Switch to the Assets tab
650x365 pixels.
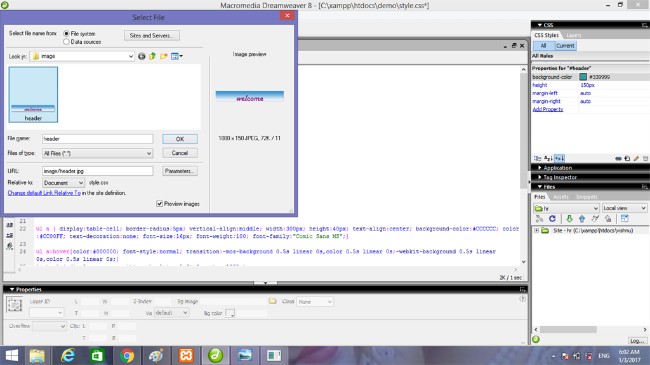click(x=560, y=197)
